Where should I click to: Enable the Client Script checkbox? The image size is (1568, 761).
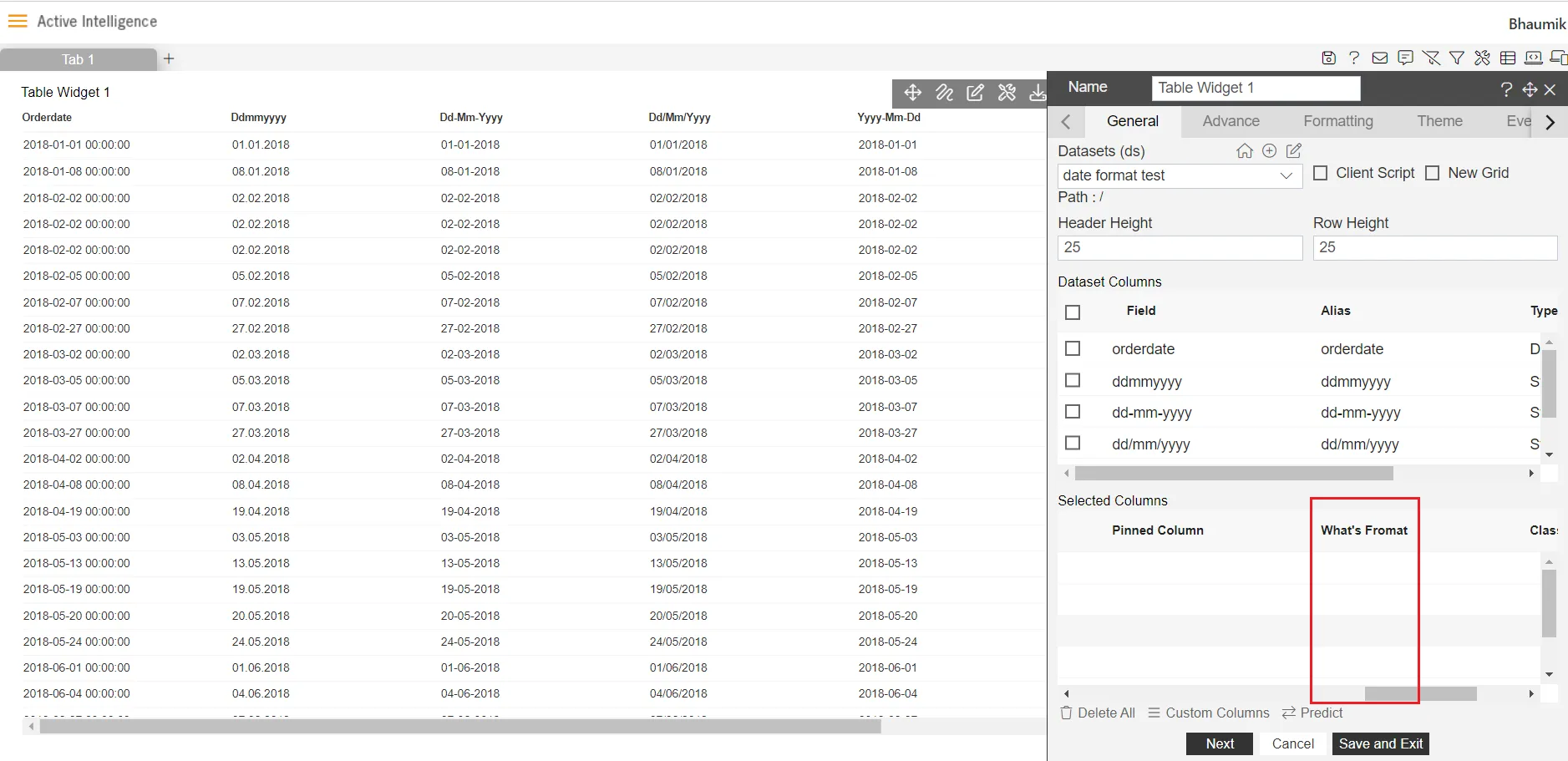1321,173
